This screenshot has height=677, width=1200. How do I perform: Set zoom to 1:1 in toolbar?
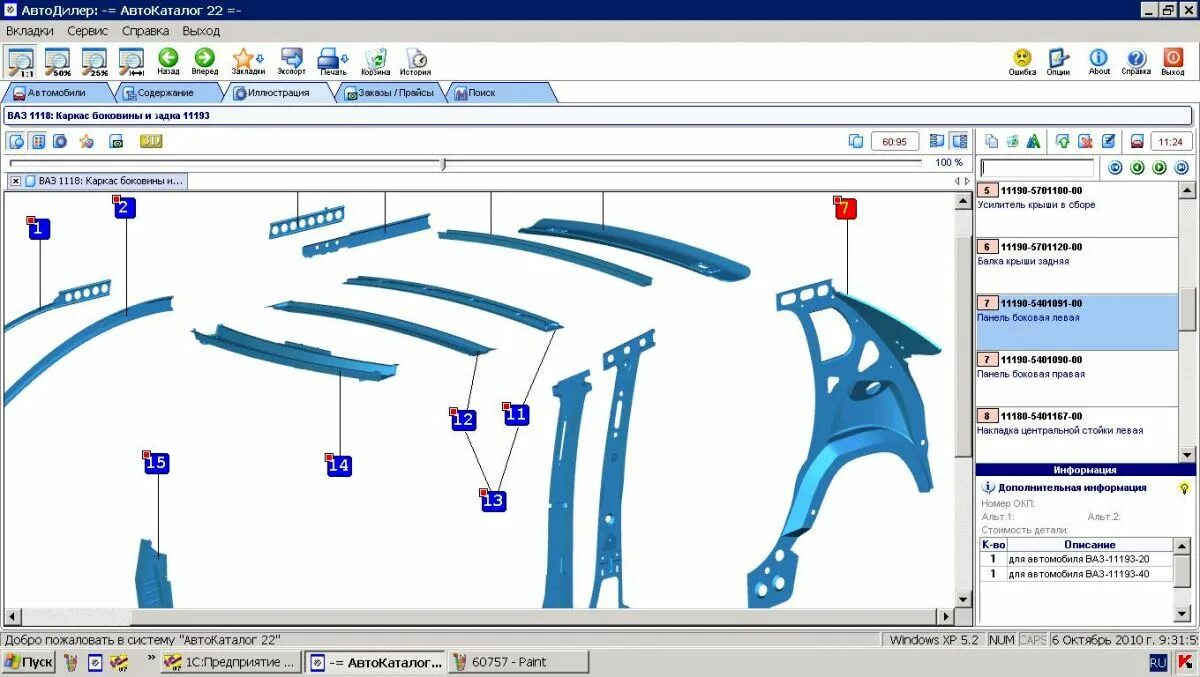[20, 62]
